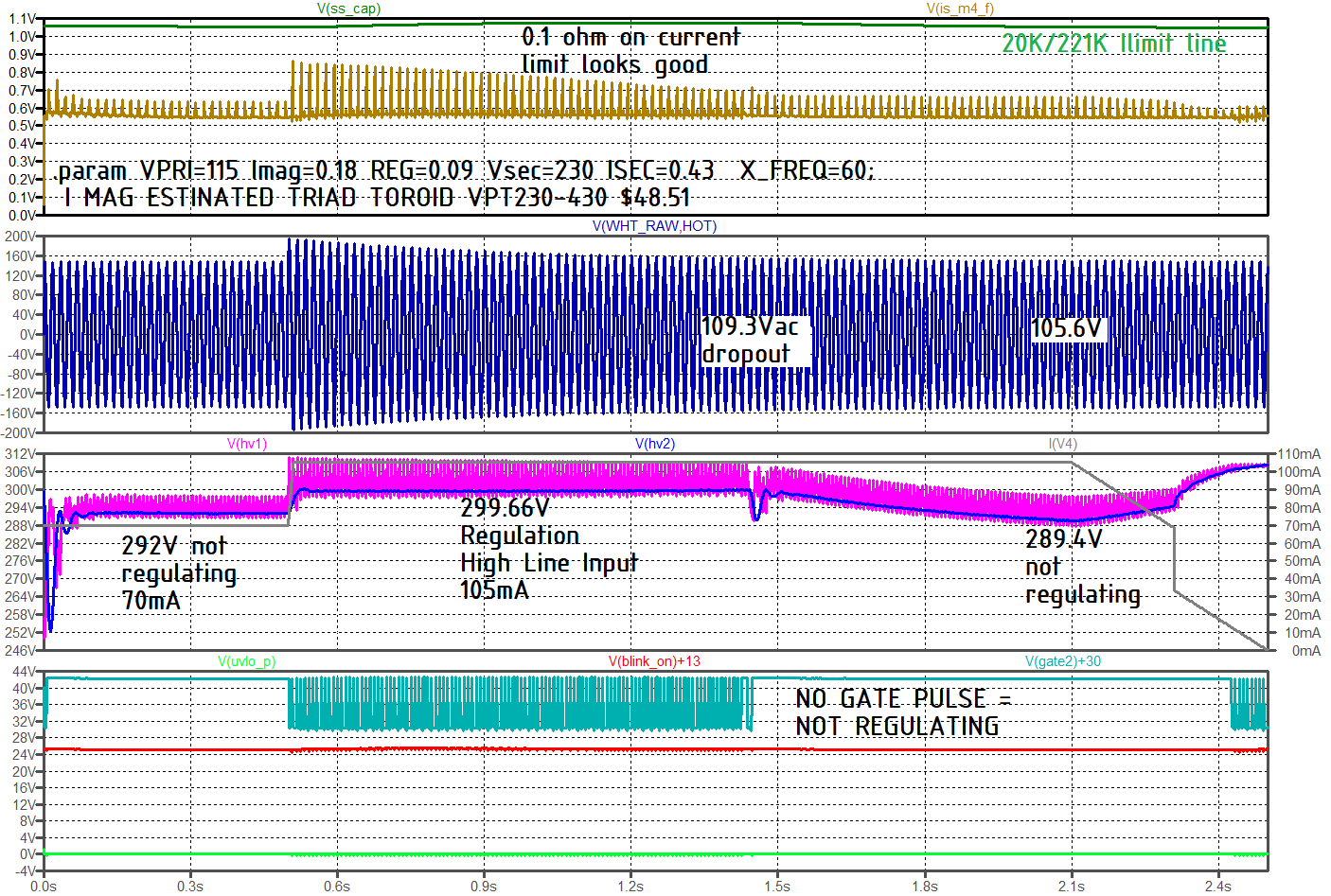Click the V(ss_cap) trace label
This screenshot has width=1331, height=896.
click(x=348, y=9)
